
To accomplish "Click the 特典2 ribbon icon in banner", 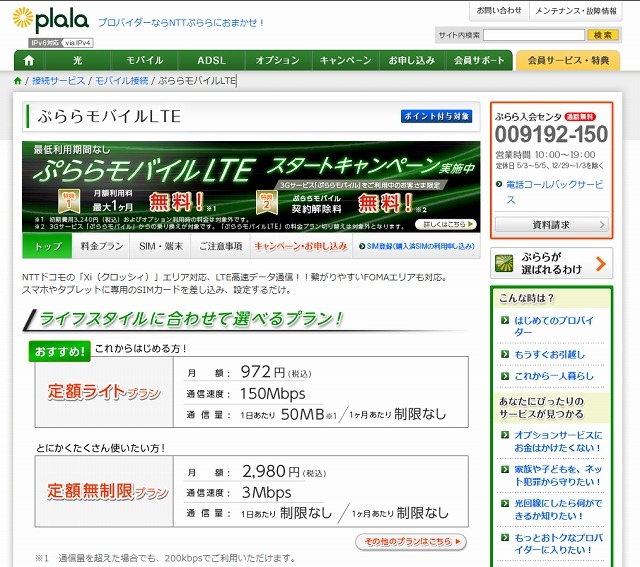I will tap(267, 202).
